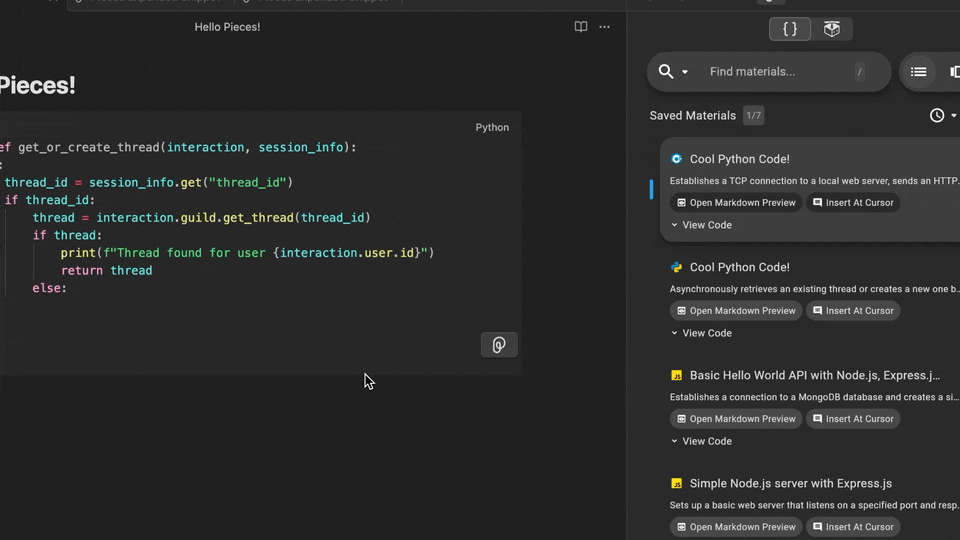Viewport: 960px width, 540px height.
Task: Expand View Code under the MongoDB snippet
Action: 701,441
